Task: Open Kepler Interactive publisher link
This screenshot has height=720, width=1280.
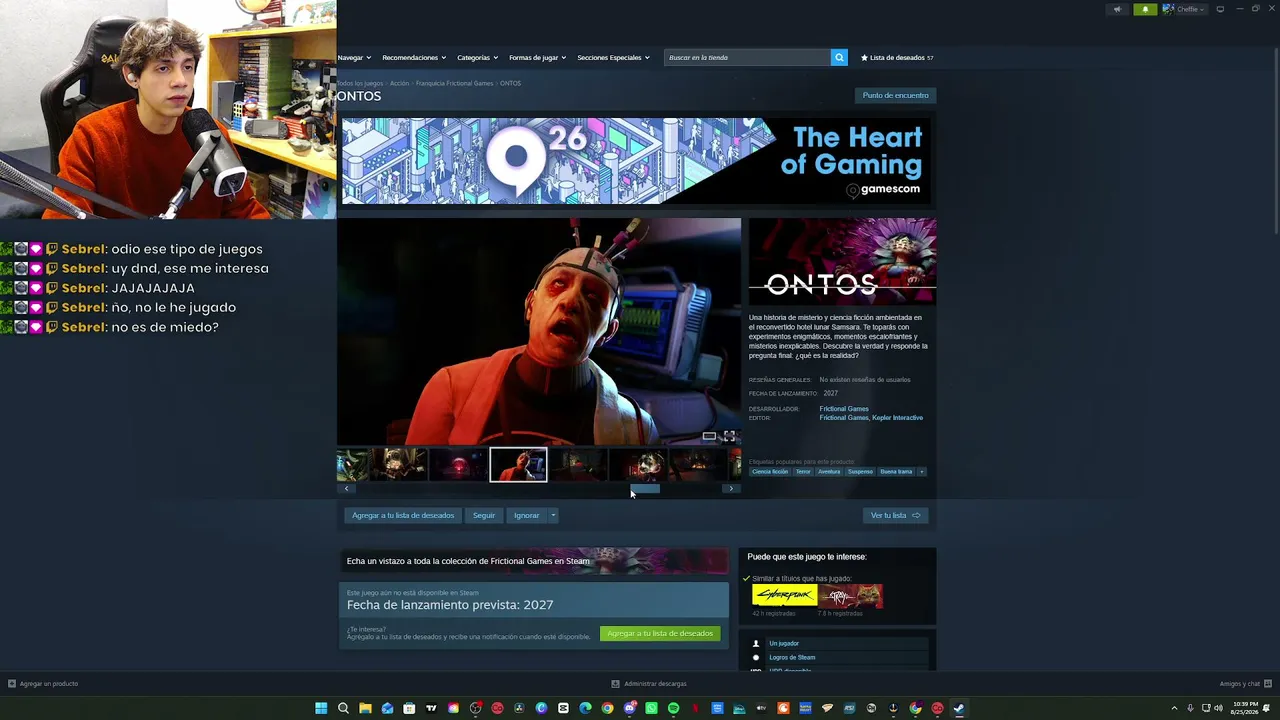Action: [x=898, y=417]
